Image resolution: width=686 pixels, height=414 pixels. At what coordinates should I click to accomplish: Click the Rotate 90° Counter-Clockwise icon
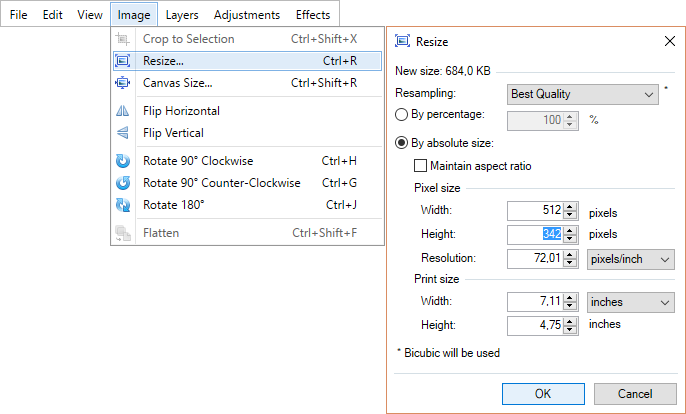(x=122, y=182)
